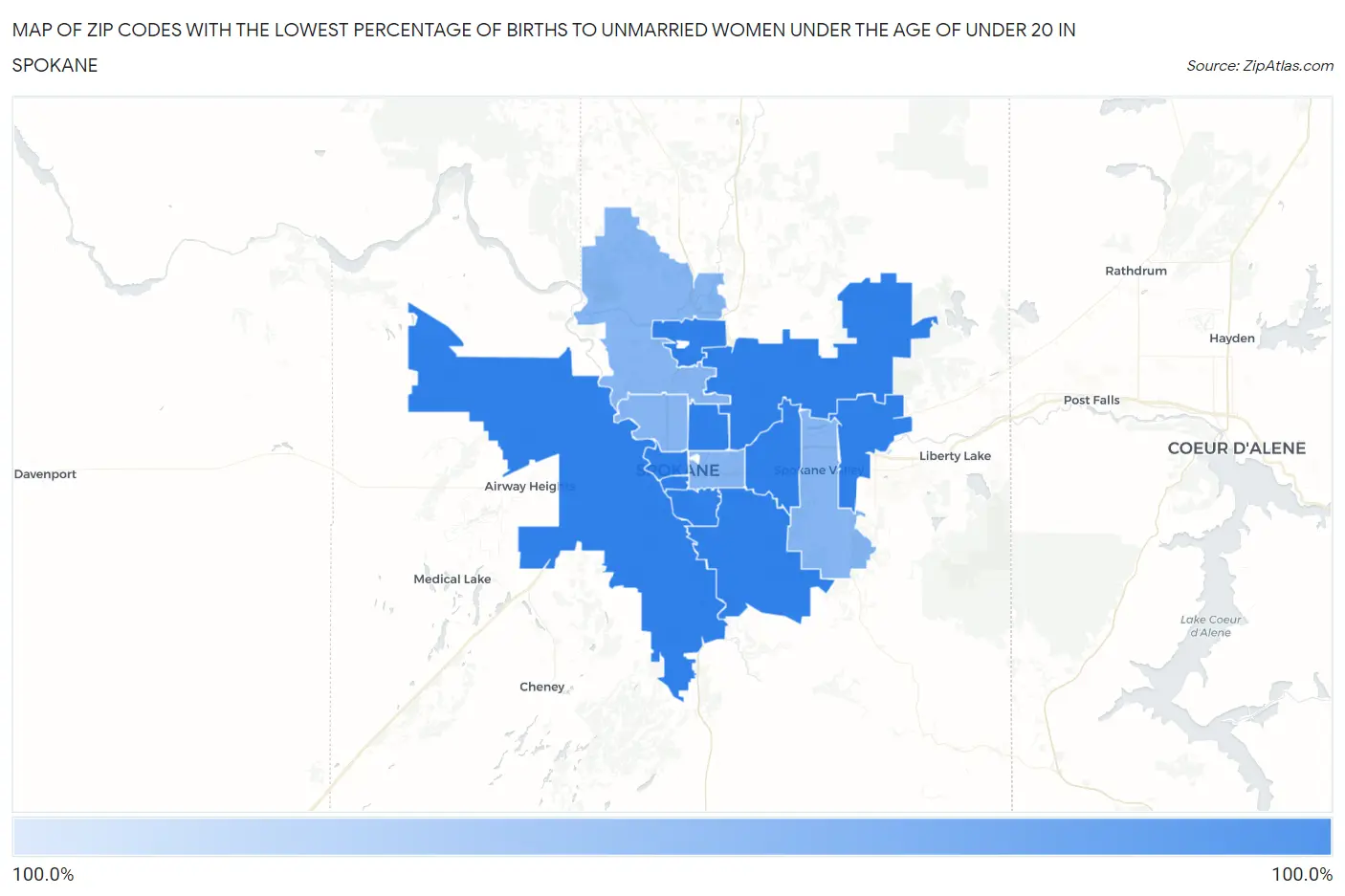
Task: Click the right 100.0% legend value
Action: click(1302, 875)
